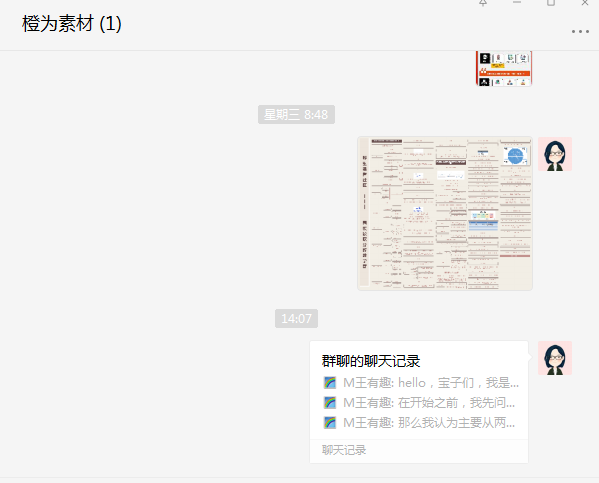Open the large mind-map image message
The height and width of the screenshot is (483, 599).
pyautogui.click(x=445, y=213)
